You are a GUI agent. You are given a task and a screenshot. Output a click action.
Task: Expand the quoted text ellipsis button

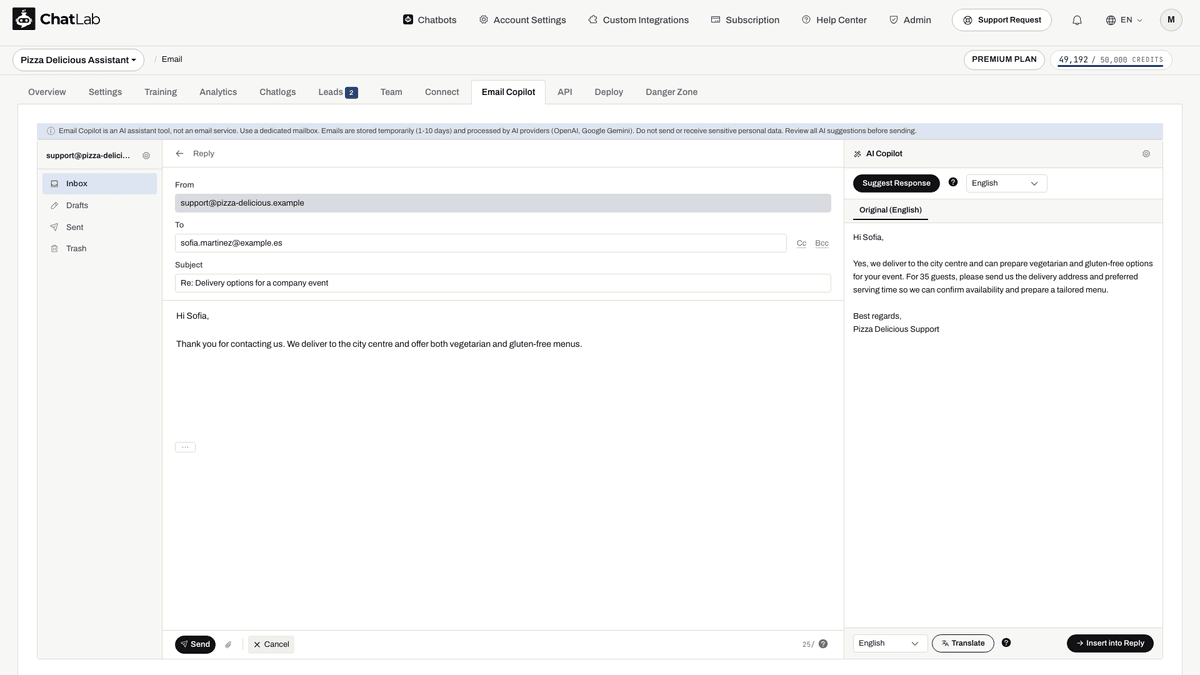185,447
